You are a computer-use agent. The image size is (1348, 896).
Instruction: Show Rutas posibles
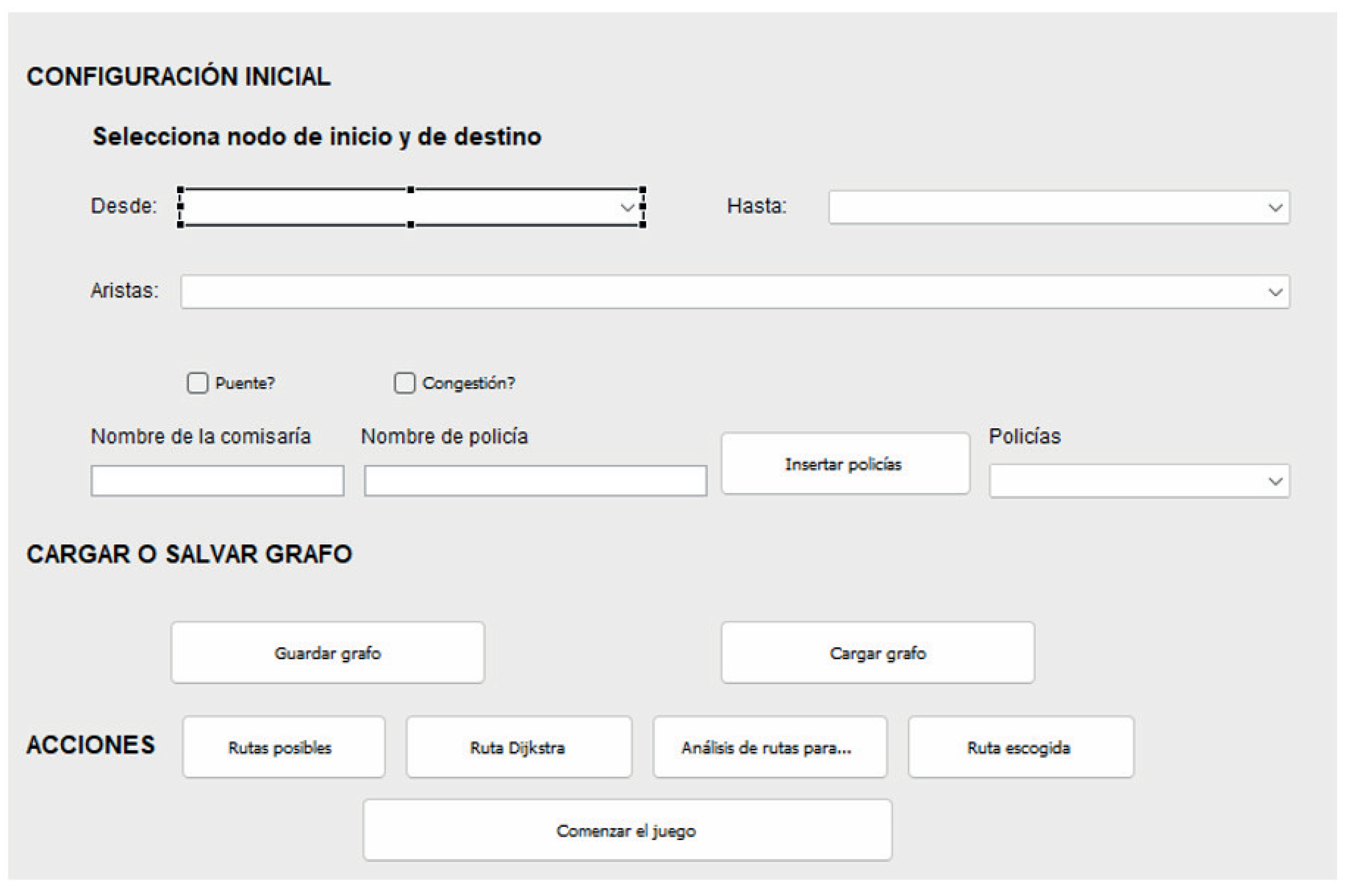tap(283, 747)
